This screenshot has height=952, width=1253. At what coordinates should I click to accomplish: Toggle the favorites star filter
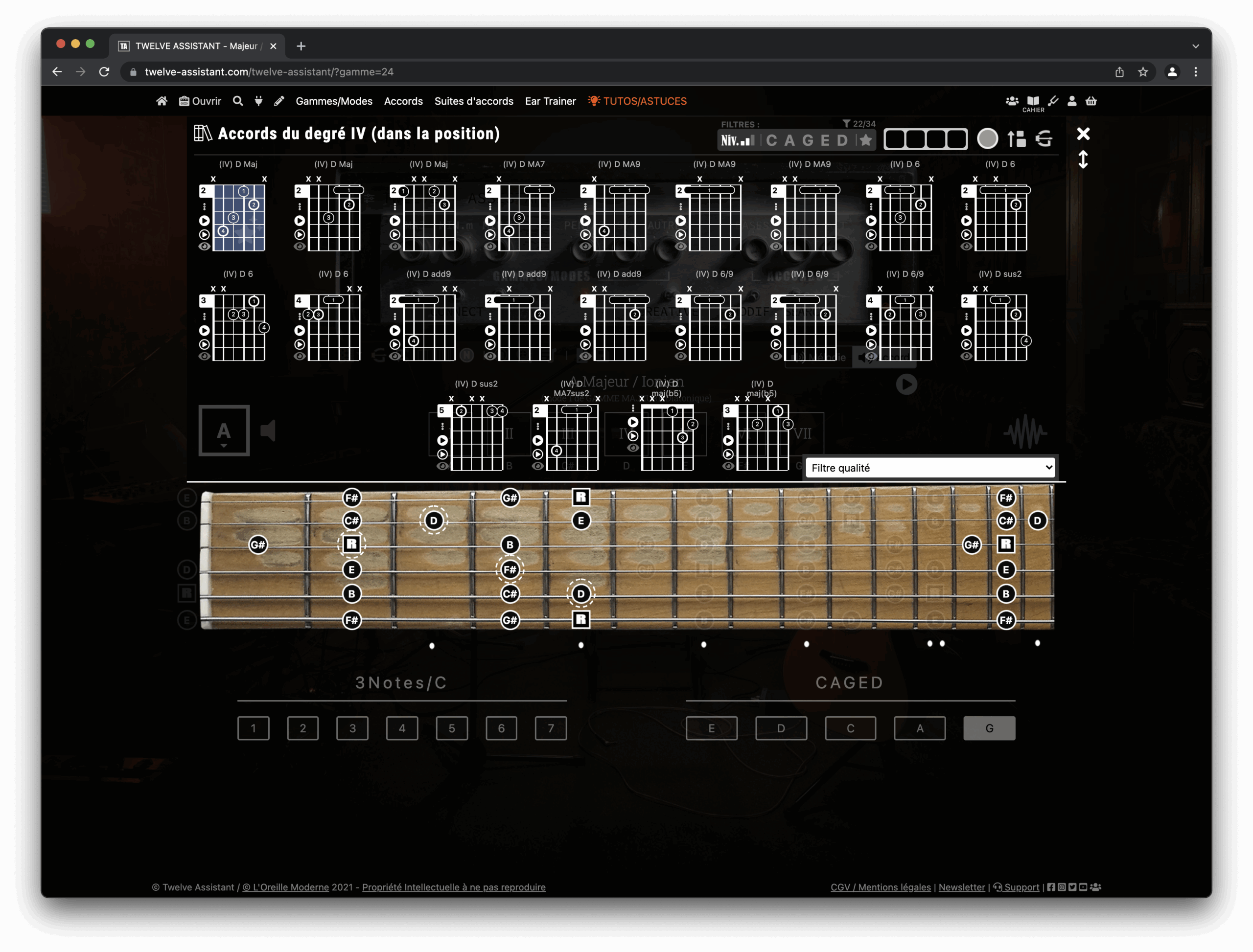(865, 140)
